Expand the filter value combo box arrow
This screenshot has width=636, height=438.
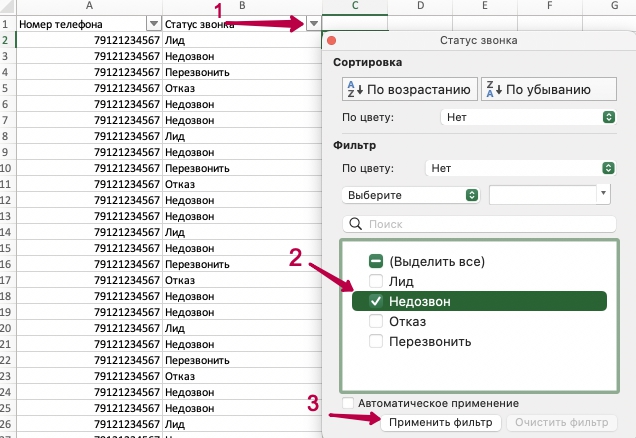pos(603,193)
